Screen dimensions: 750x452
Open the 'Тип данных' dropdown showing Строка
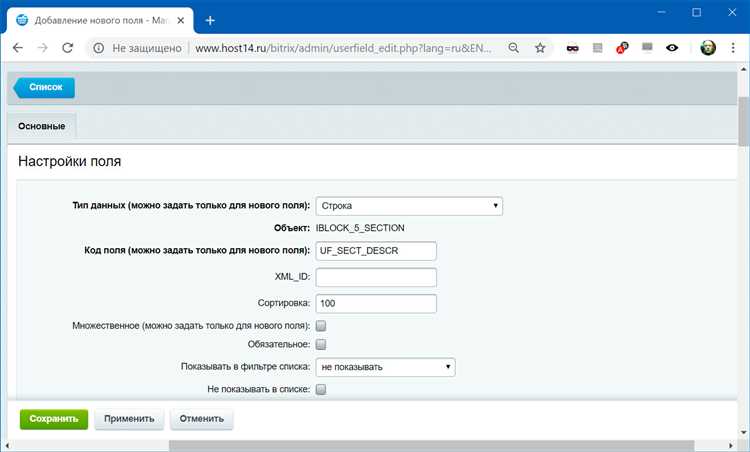(409, 206)
